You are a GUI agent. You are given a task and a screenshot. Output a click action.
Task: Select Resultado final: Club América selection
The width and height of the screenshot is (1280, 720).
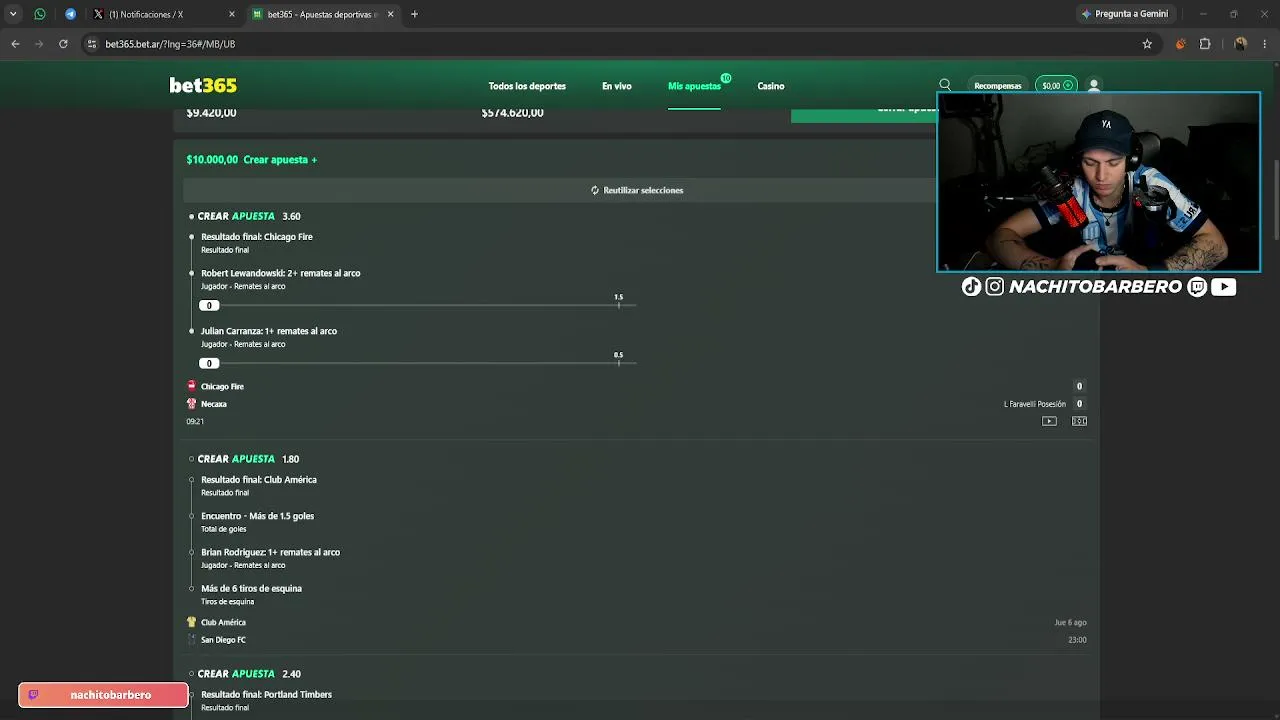coord(259,480)
